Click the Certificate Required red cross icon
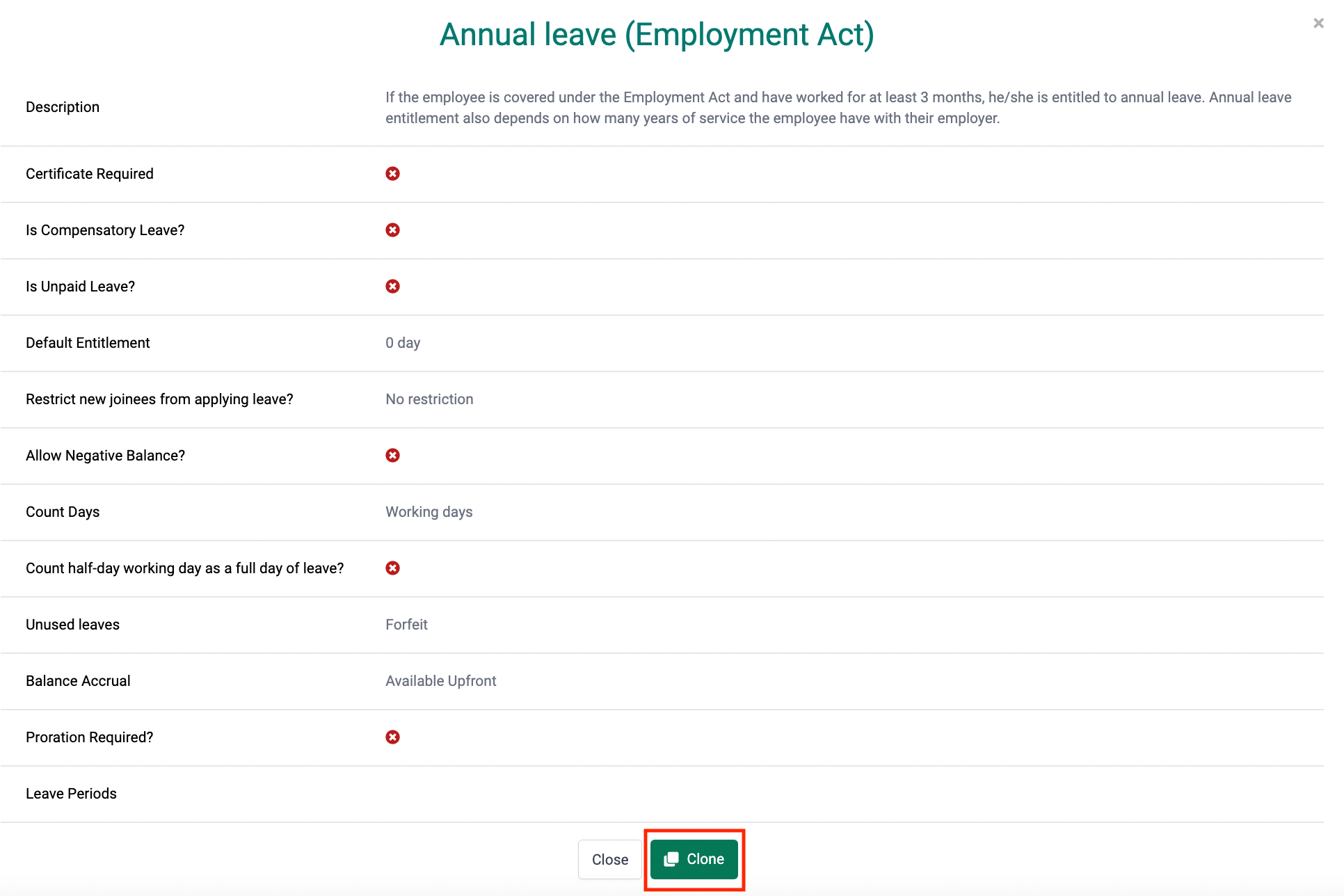This screenshot has height=896, width=1344. 392,174
